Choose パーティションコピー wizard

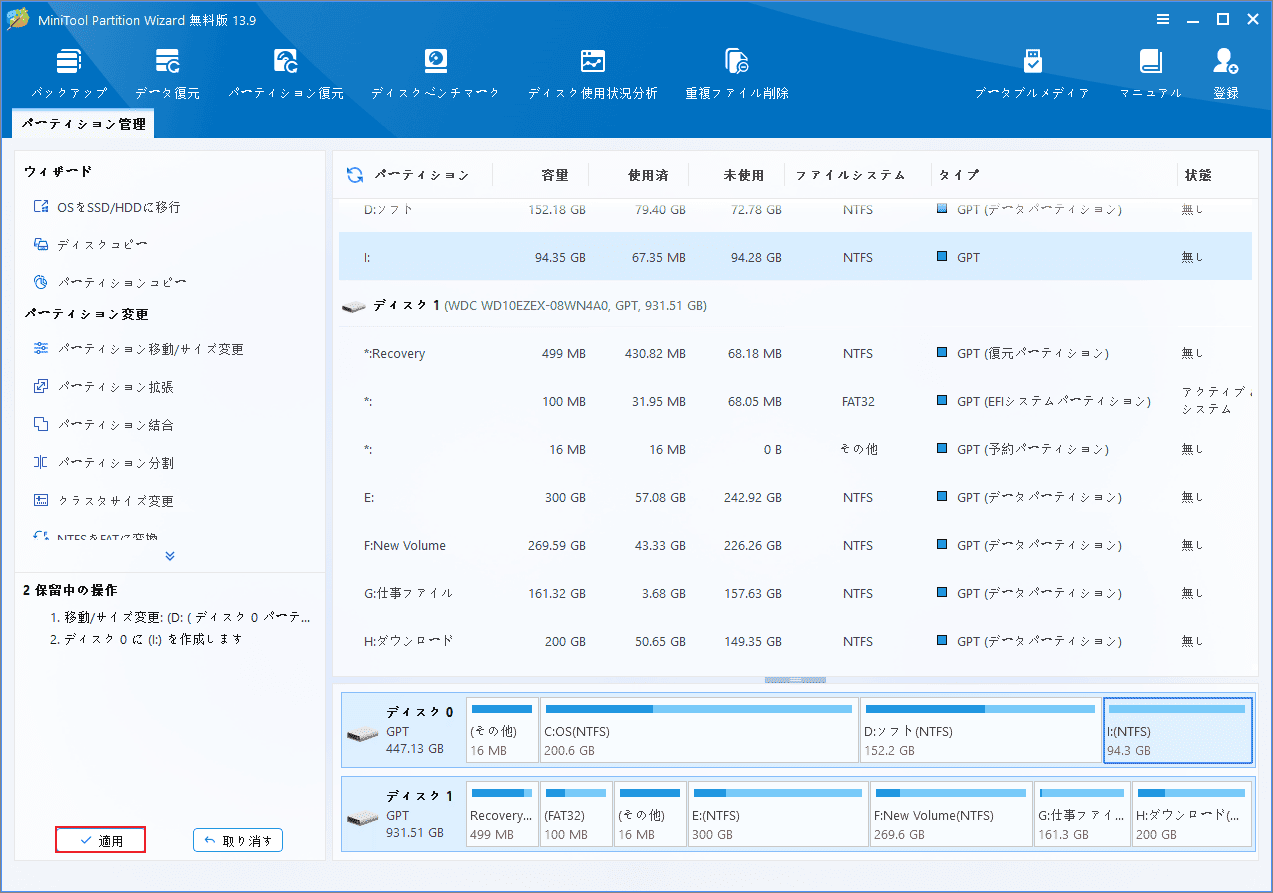(x=110, y=283)
